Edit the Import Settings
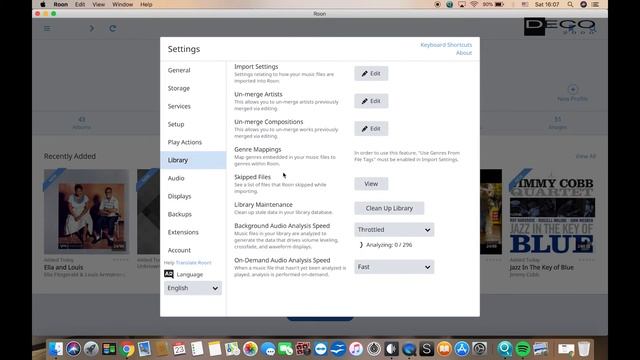 point(371,73)
